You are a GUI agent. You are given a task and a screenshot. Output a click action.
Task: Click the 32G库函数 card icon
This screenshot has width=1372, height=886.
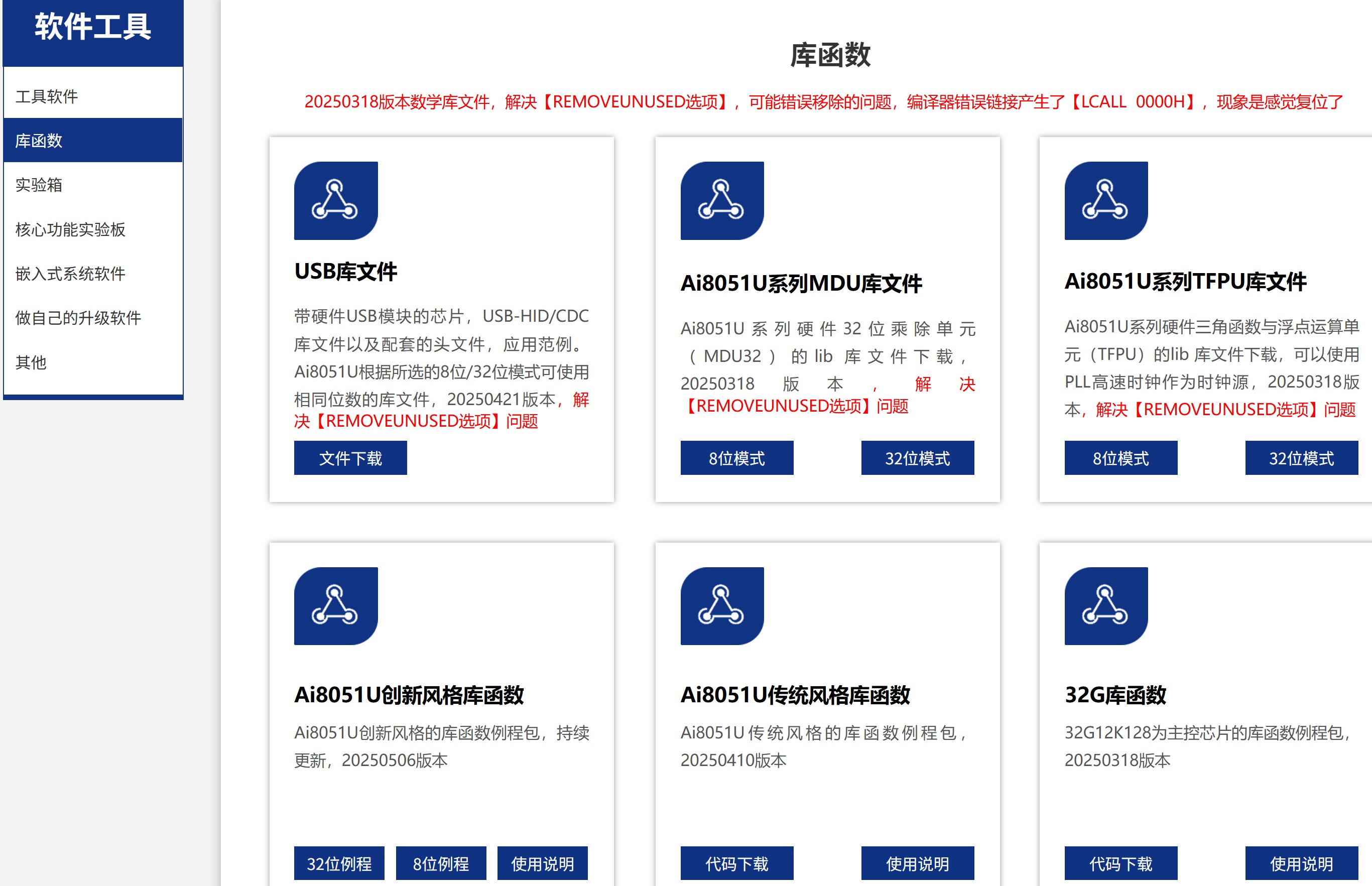(x=1105, y=606)
